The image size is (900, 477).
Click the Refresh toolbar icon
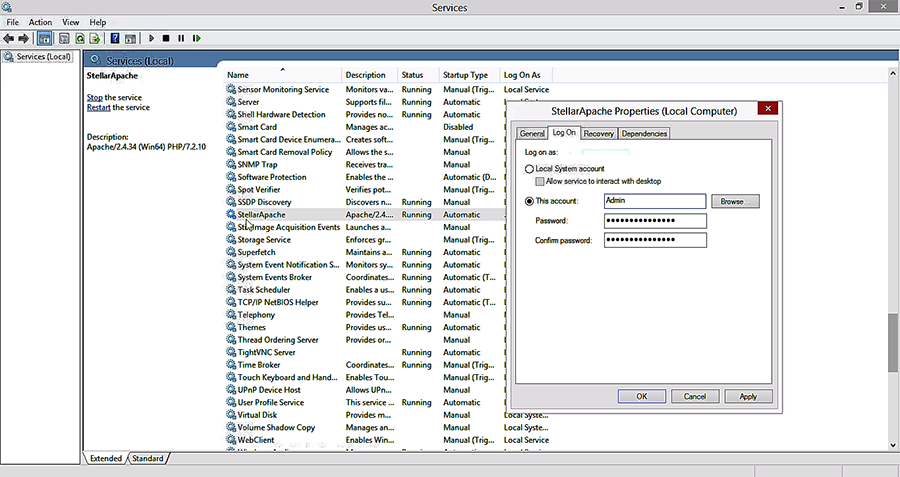point(80,38)
